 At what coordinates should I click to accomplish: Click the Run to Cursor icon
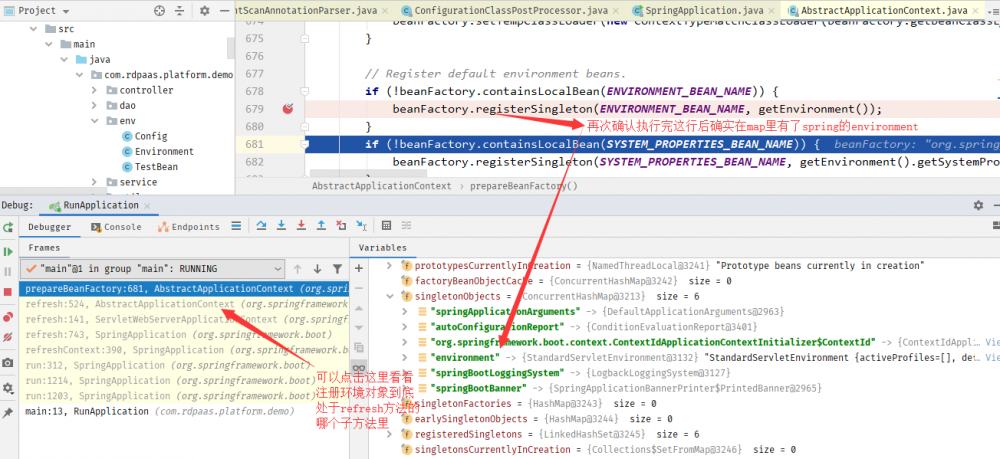pos(362,226)
